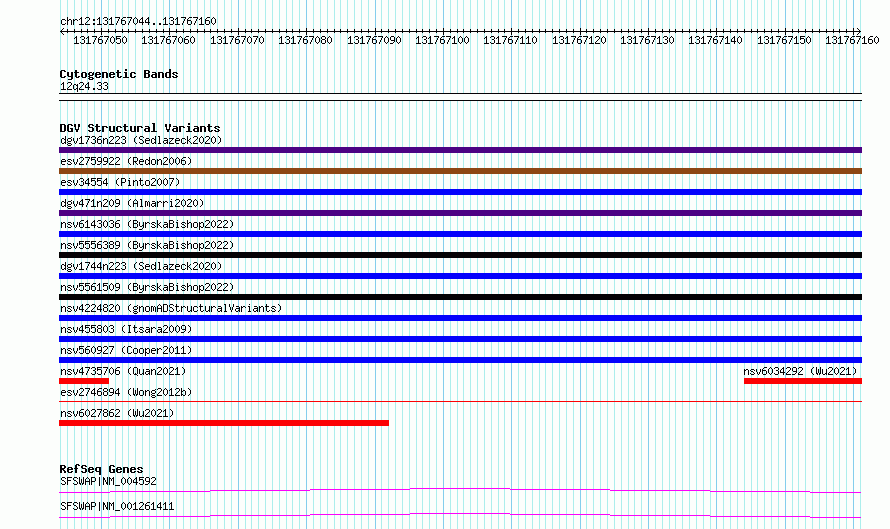The height and width of the screenshot is (529, 890).
Task: Click ruler position 131767100
Action: point(442,40)
